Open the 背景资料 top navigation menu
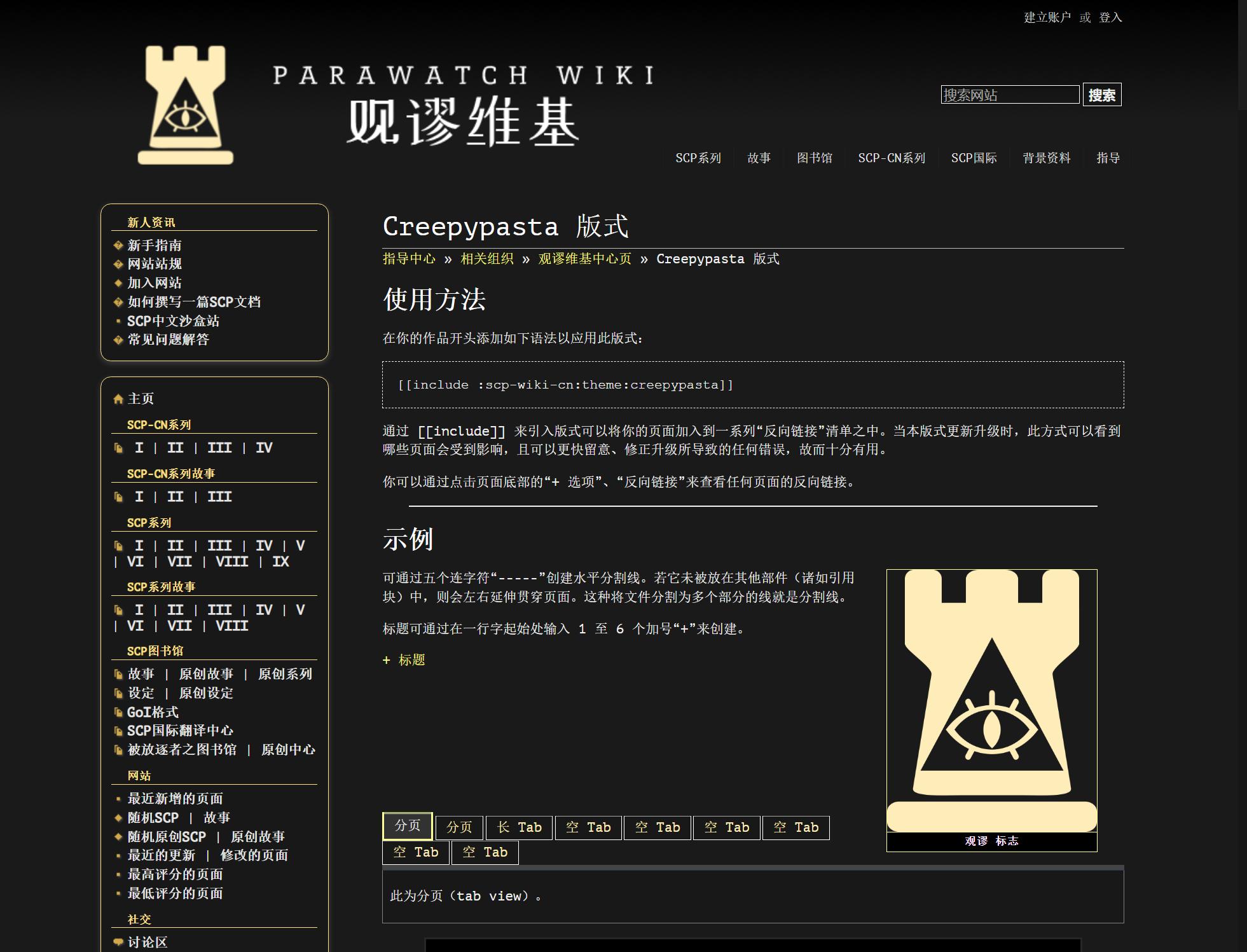The width and height of the screenshot is (1247, 952). point(1046,158)
